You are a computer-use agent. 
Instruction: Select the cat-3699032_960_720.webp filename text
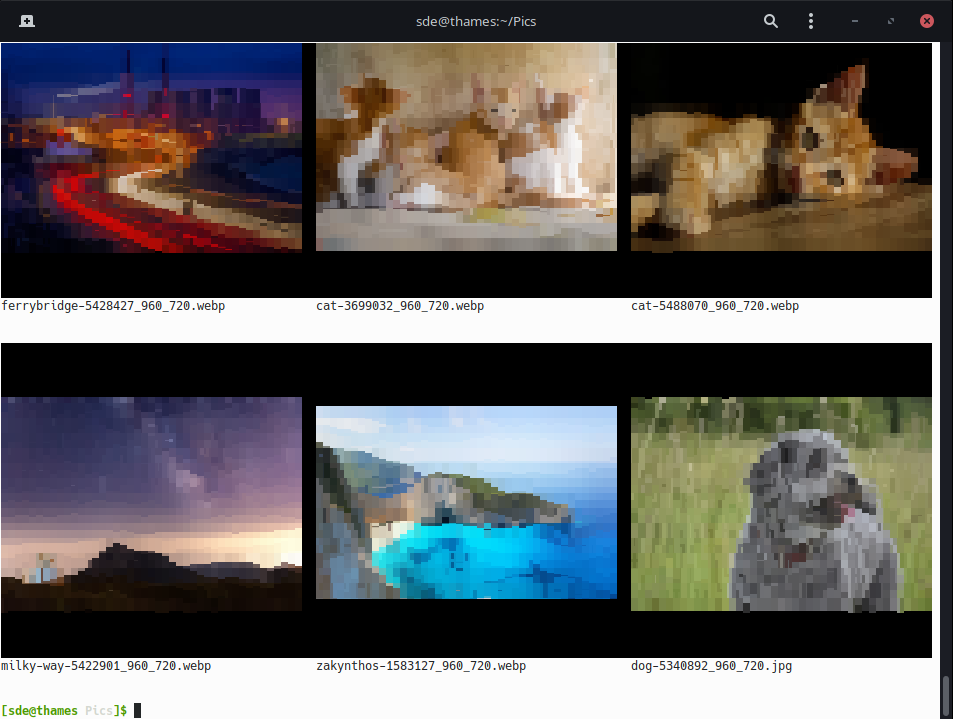coord(400,305)
